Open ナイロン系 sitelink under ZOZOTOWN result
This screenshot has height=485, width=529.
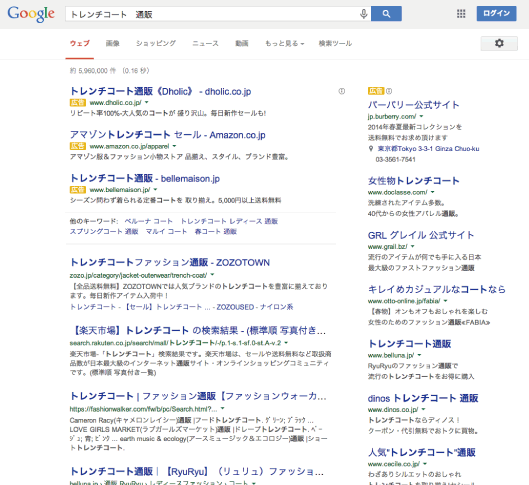pos(276,307)
